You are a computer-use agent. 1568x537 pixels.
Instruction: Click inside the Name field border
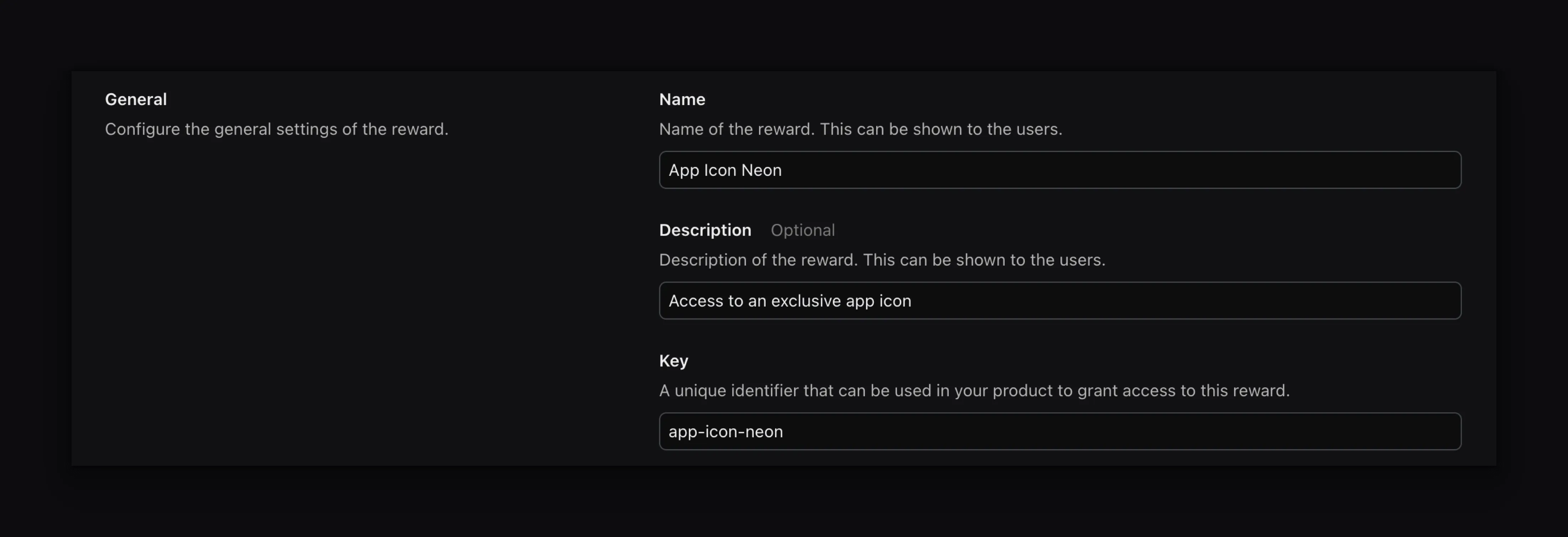click(x=1059, y=170)
